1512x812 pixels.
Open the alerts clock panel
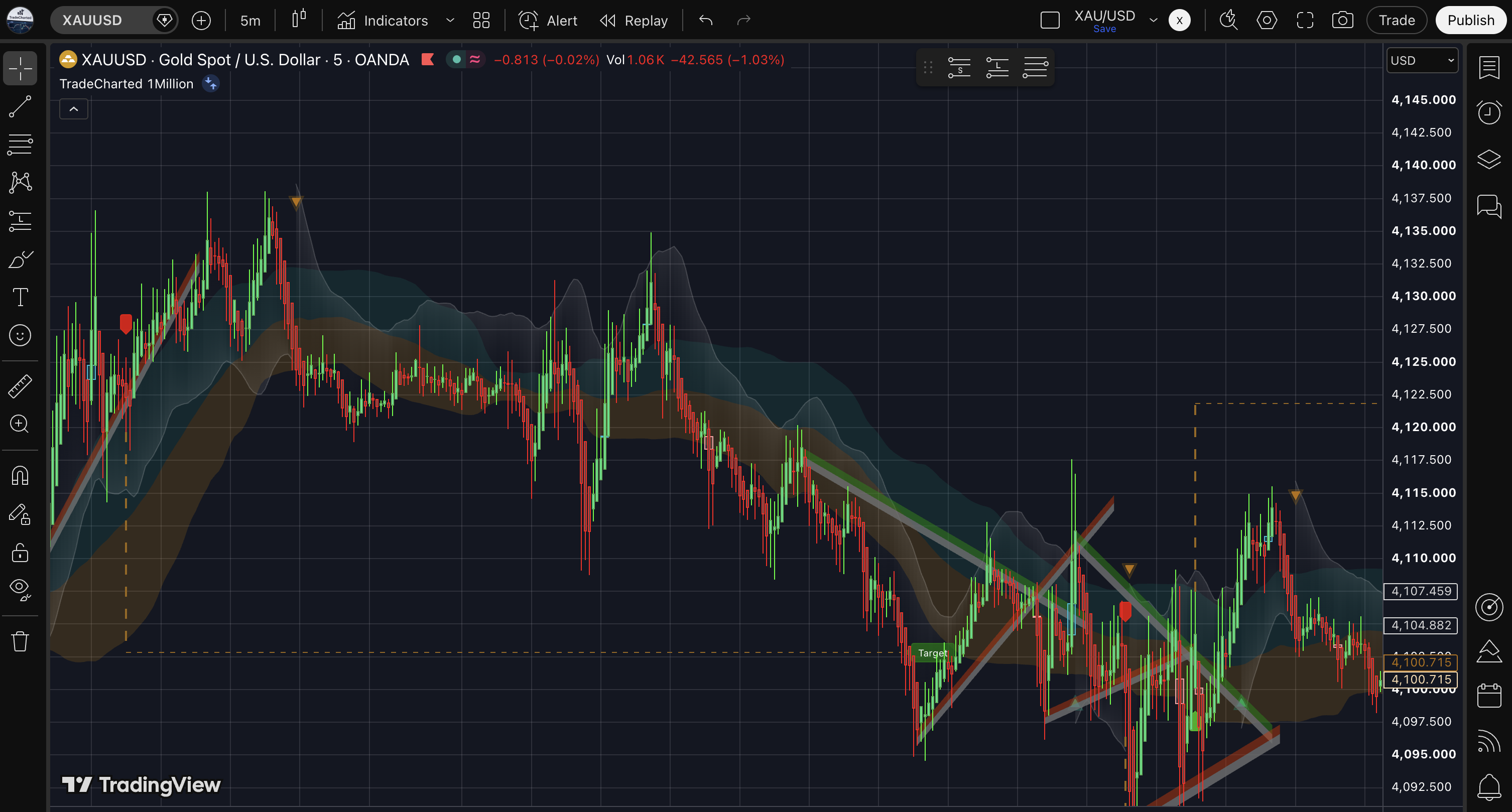(1489, 112)
